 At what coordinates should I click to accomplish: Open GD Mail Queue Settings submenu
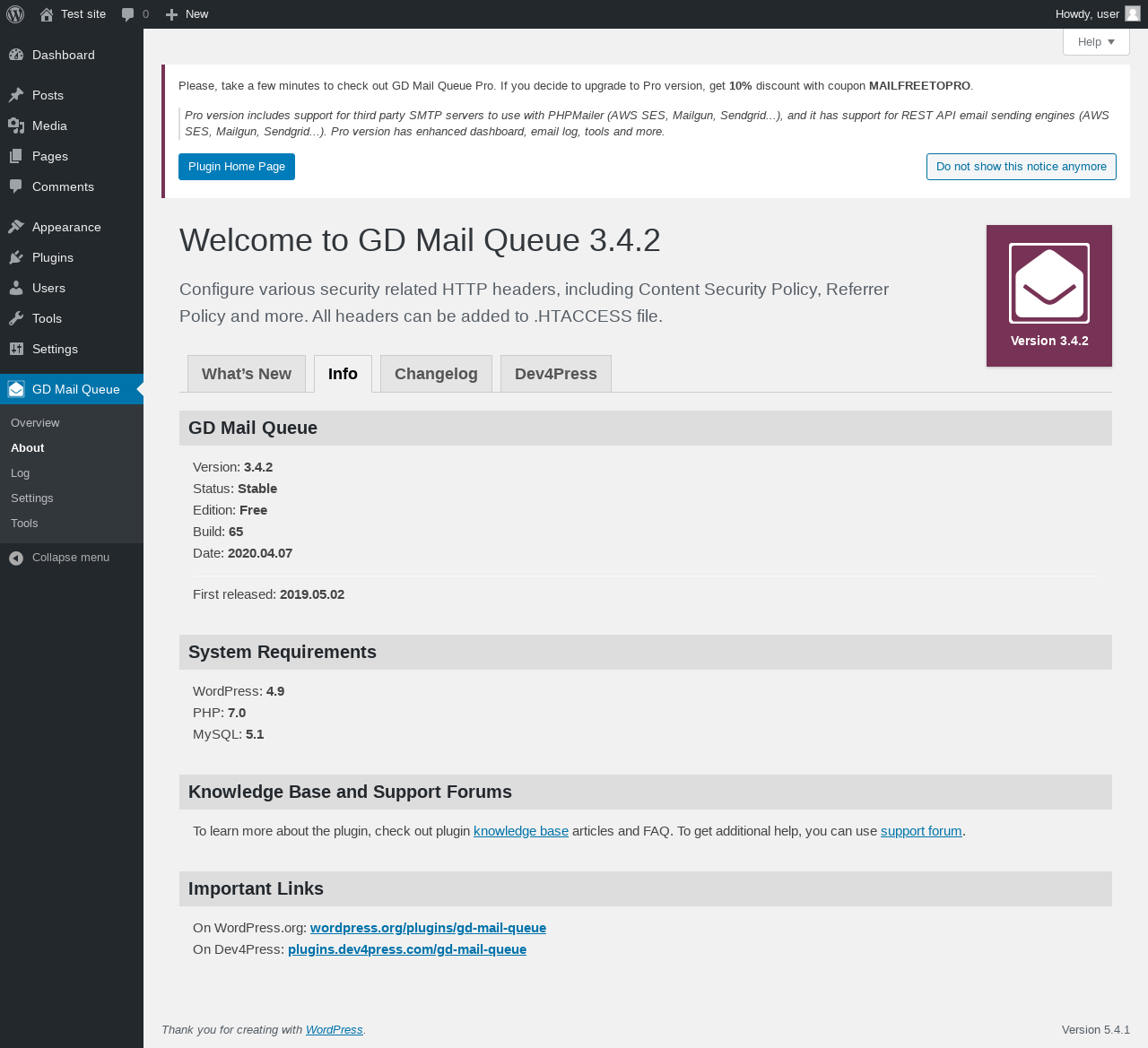coord(72,498)
